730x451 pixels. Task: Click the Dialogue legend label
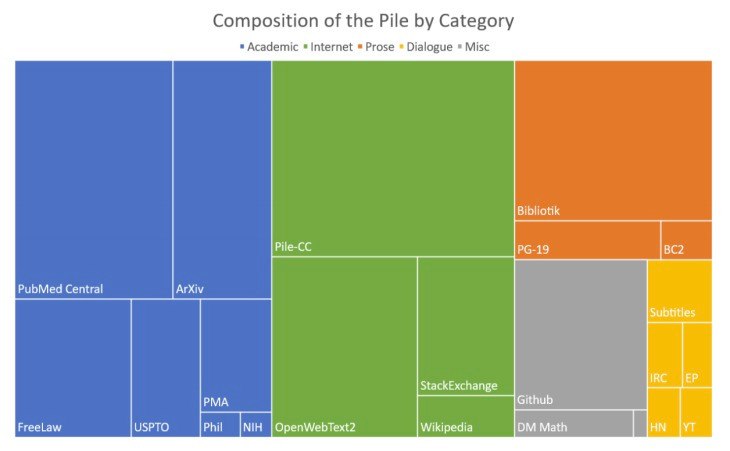pyautogui.click(x=432, y=47)
